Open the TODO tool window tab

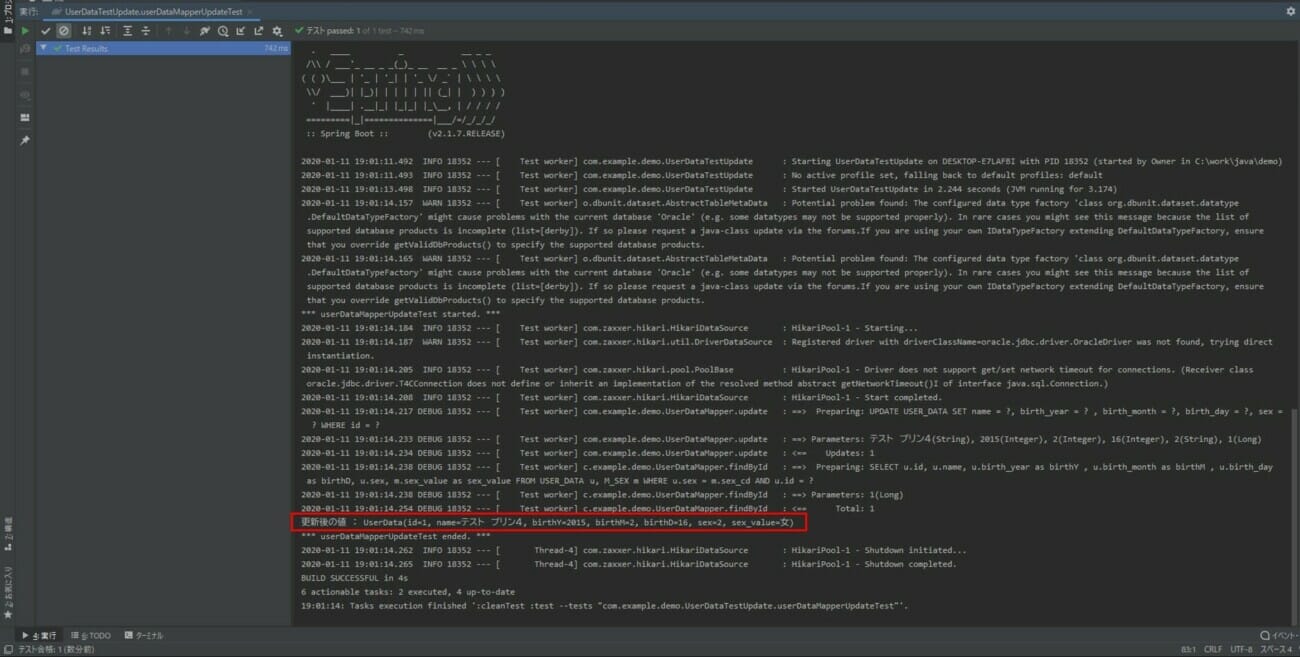(x=91, y=635)
